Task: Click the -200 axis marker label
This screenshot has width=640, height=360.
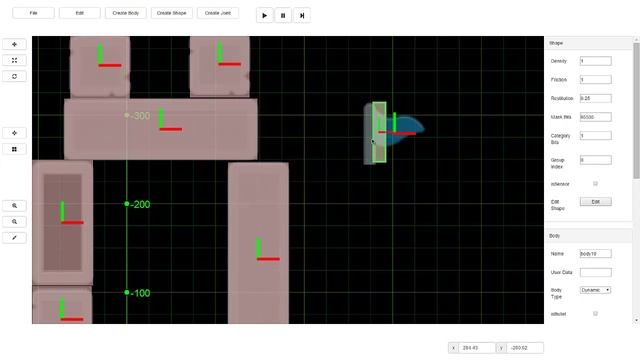Action: 140,204
